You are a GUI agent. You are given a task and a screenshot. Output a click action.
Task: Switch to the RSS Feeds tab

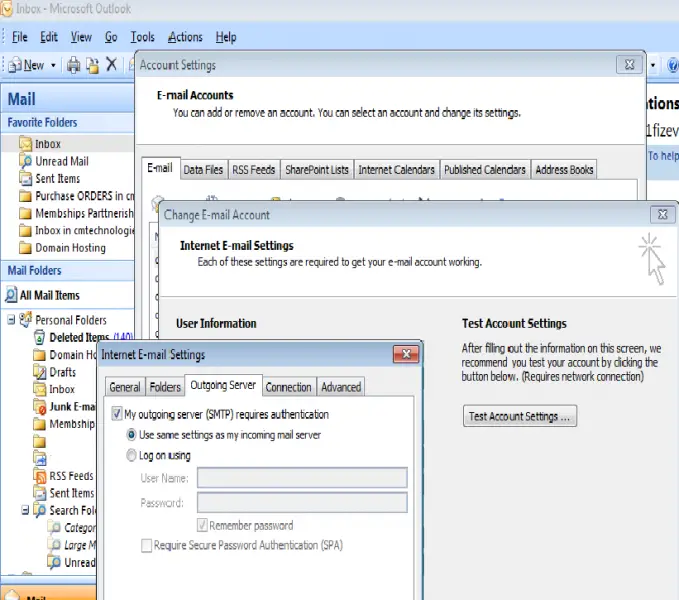253,170
